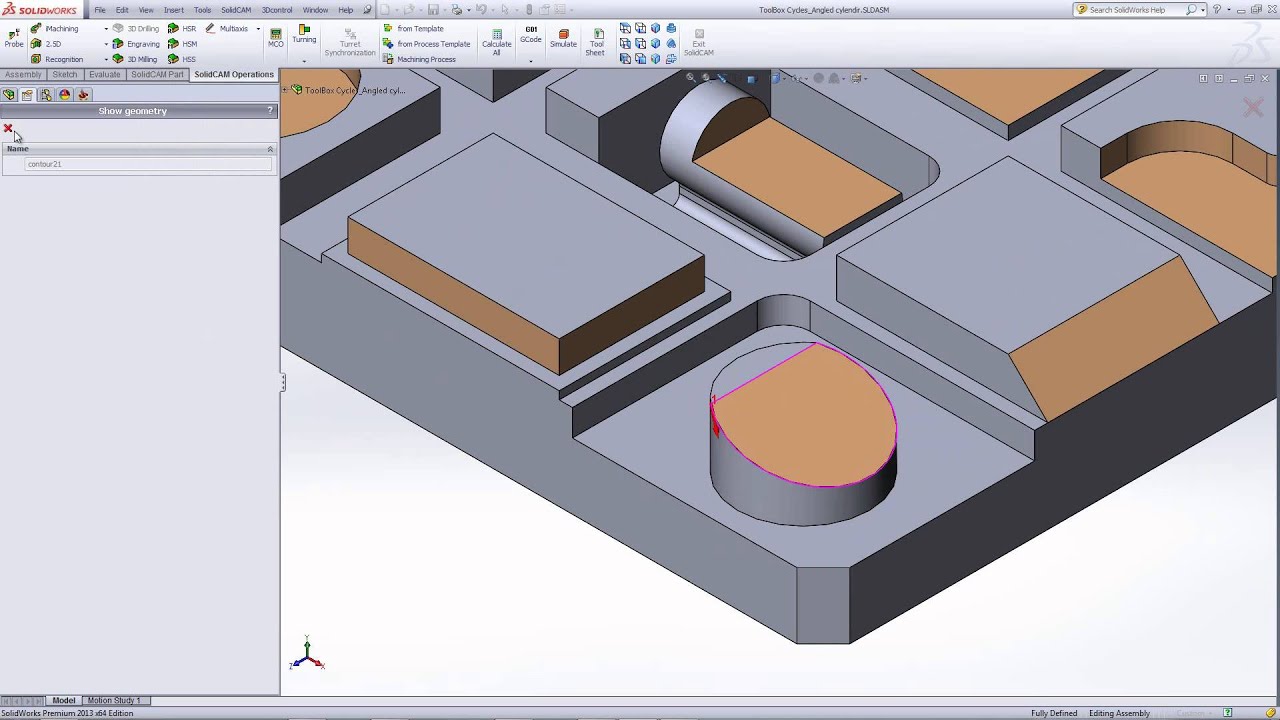Switch to the Assembly tab
This screenshot has width=1280, height=720.
(23, 75)
